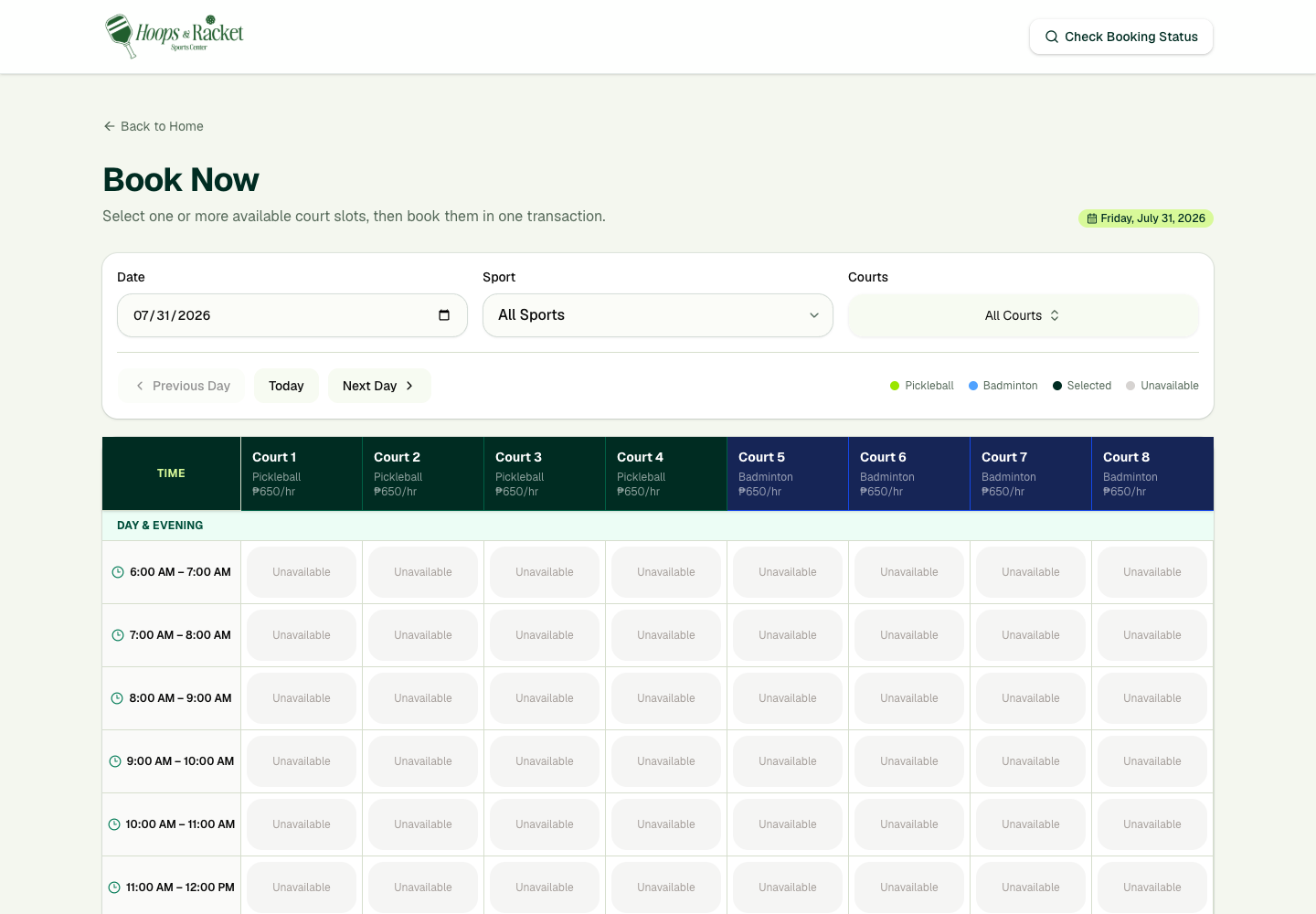Click the clock icon for 11:00 AM slot

point(114,887)
